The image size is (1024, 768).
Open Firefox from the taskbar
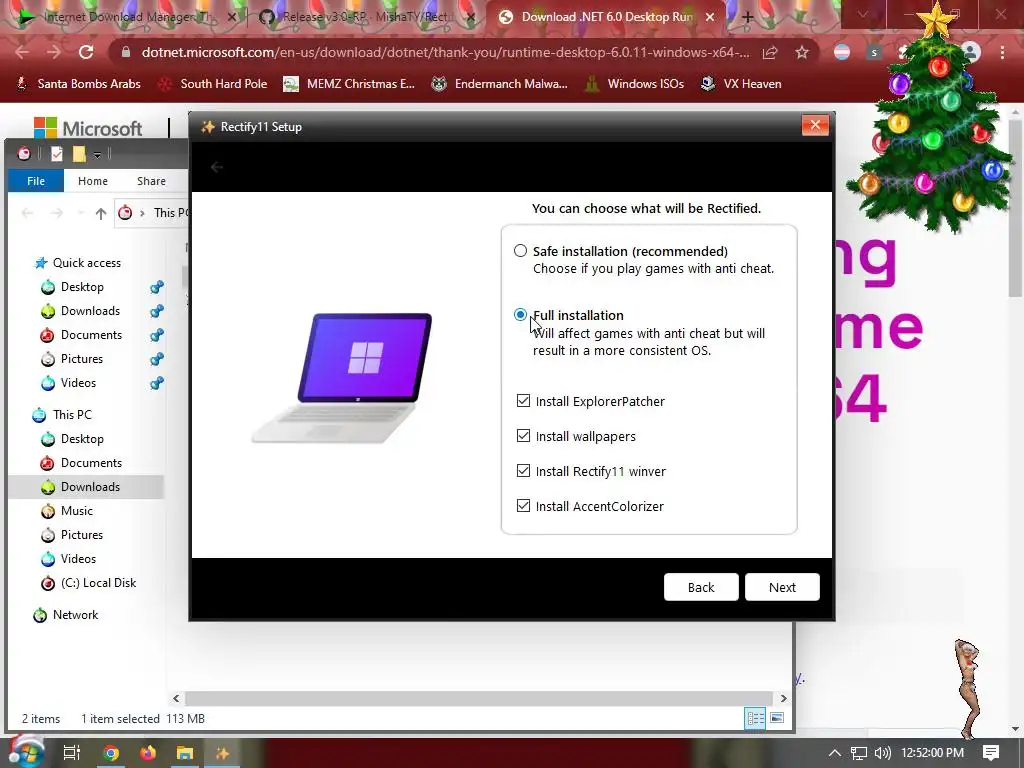pyautogui.click(x=148, y=753)
